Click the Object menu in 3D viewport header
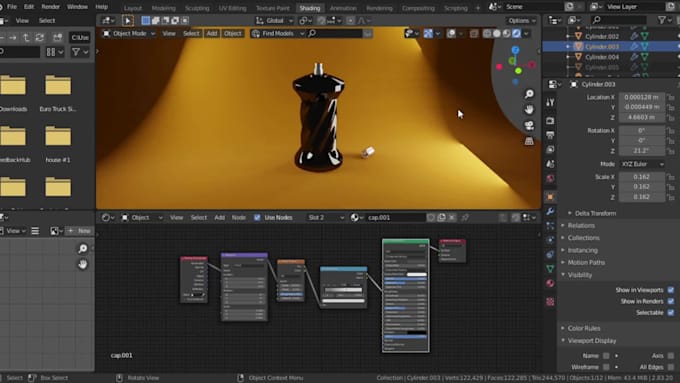The image size is (680, 383). (x=232, y=33)
